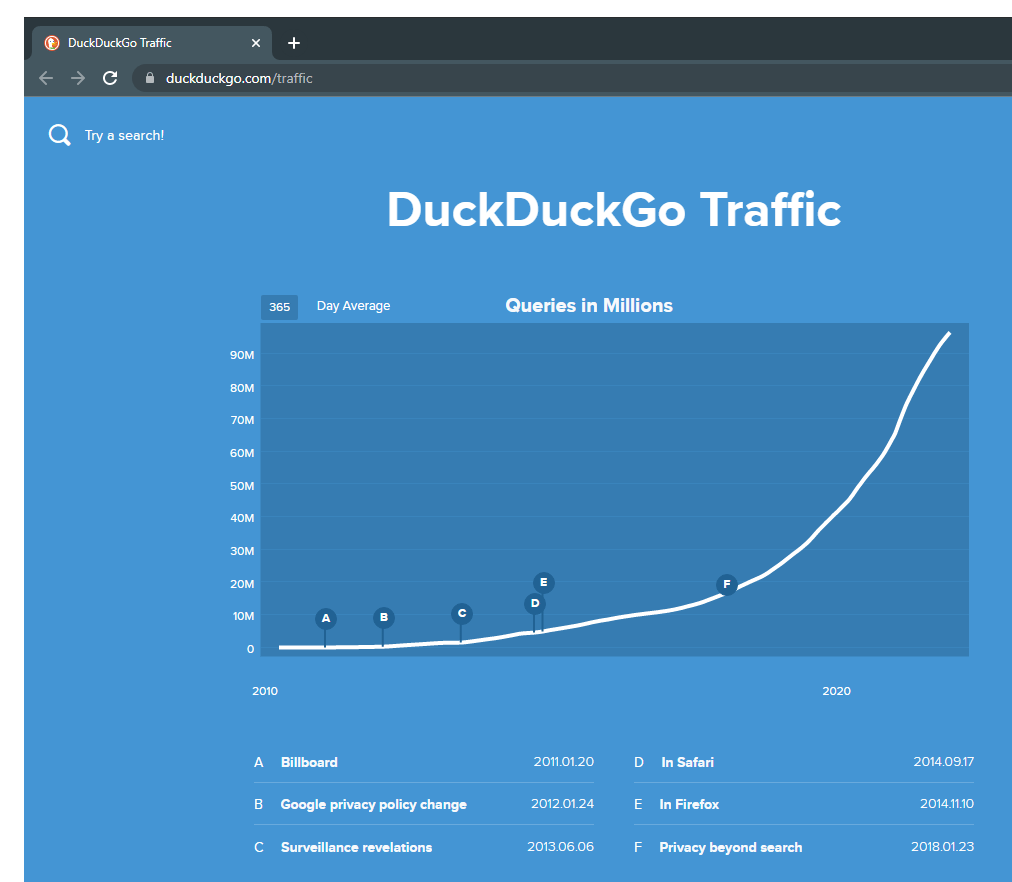Click the 2020 x-axis label
This screenshot has height=882, width=1012.
click(836, 691)
